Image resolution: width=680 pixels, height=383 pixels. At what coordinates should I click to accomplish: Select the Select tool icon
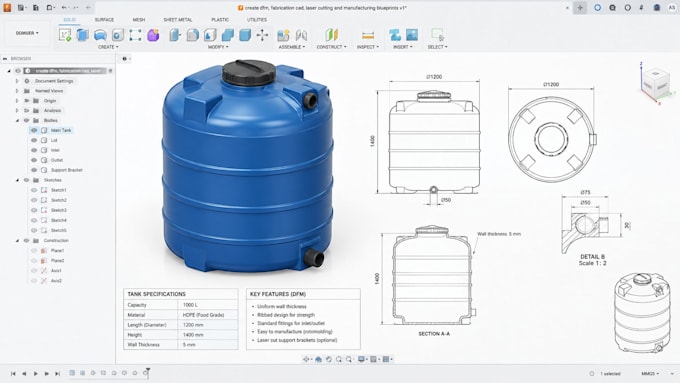437,35
